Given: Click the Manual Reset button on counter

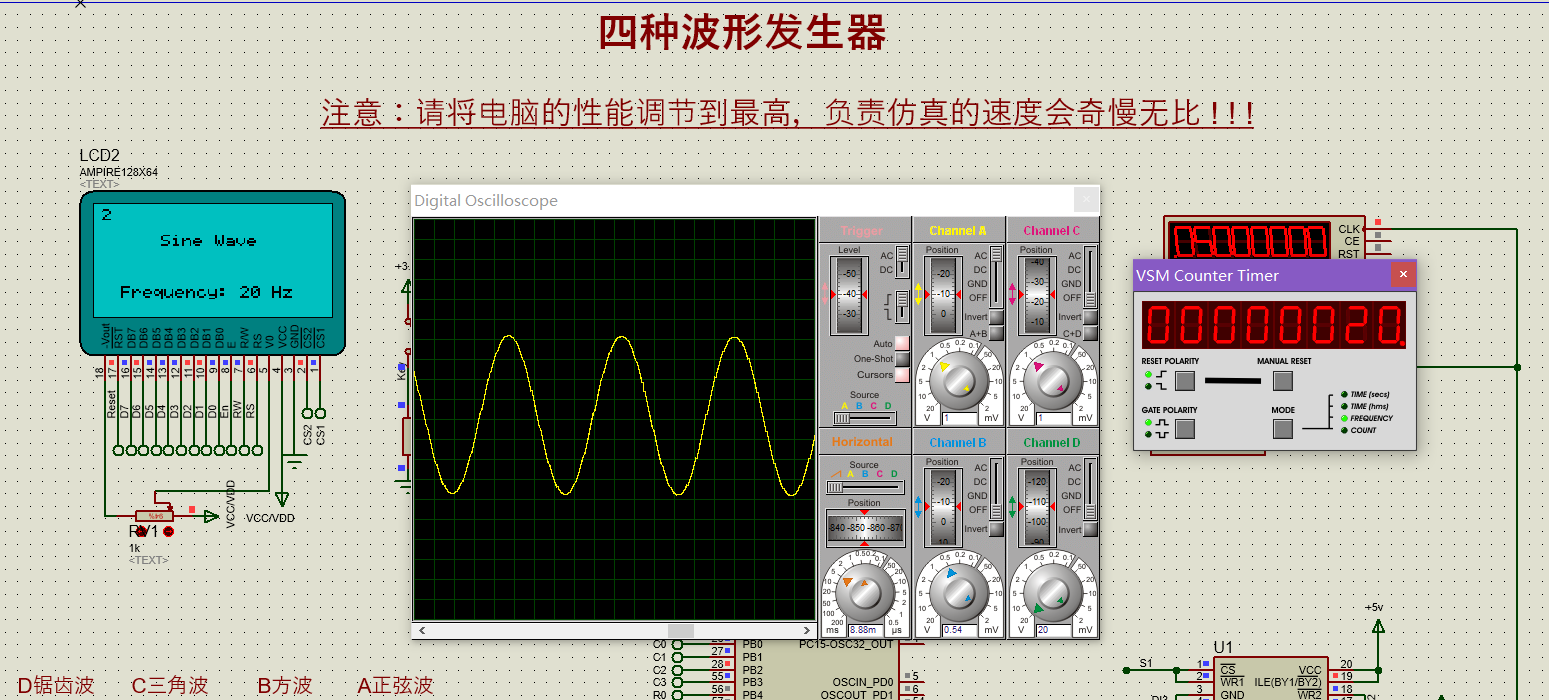Looking at the screenshot, I should click(x=1283, y=381).
